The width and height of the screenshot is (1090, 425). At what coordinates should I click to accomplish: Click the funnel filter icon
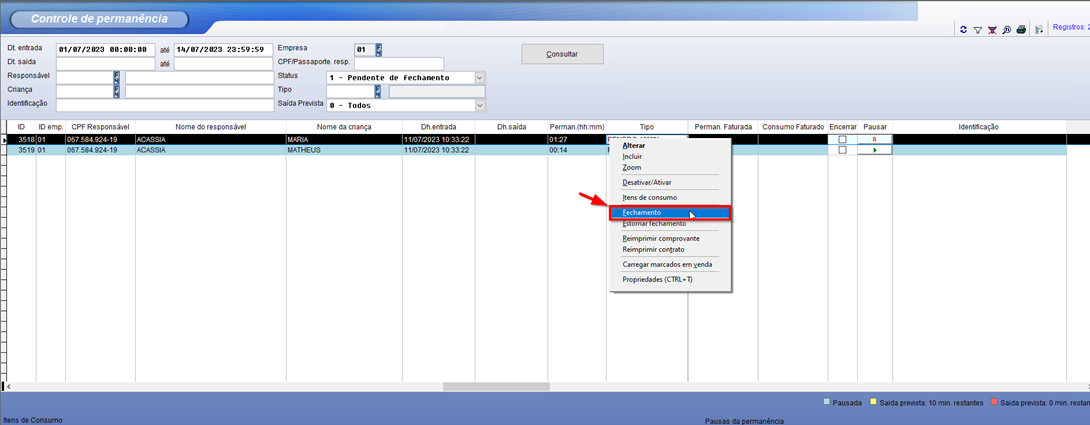pyautogui.click(x=977, y=30)
